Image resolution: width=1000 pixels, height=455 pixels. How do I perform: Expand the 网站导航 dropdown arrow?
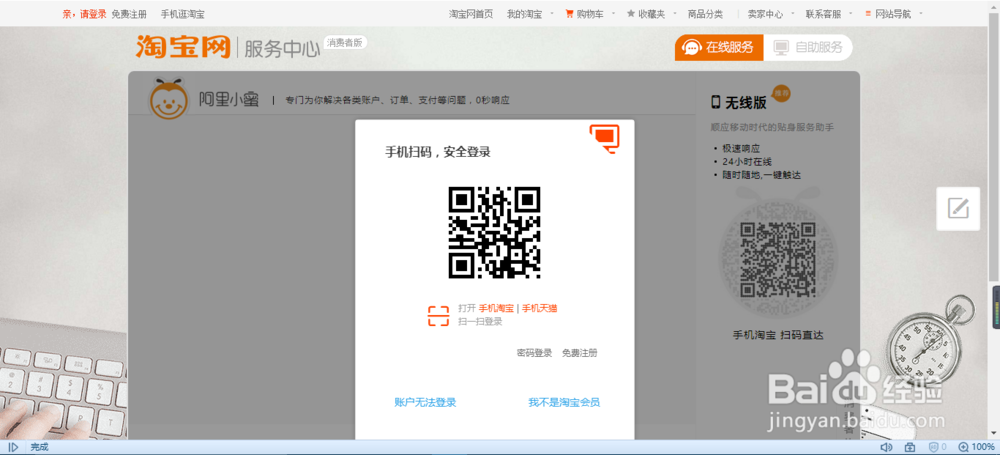click(x=921, y=13)
